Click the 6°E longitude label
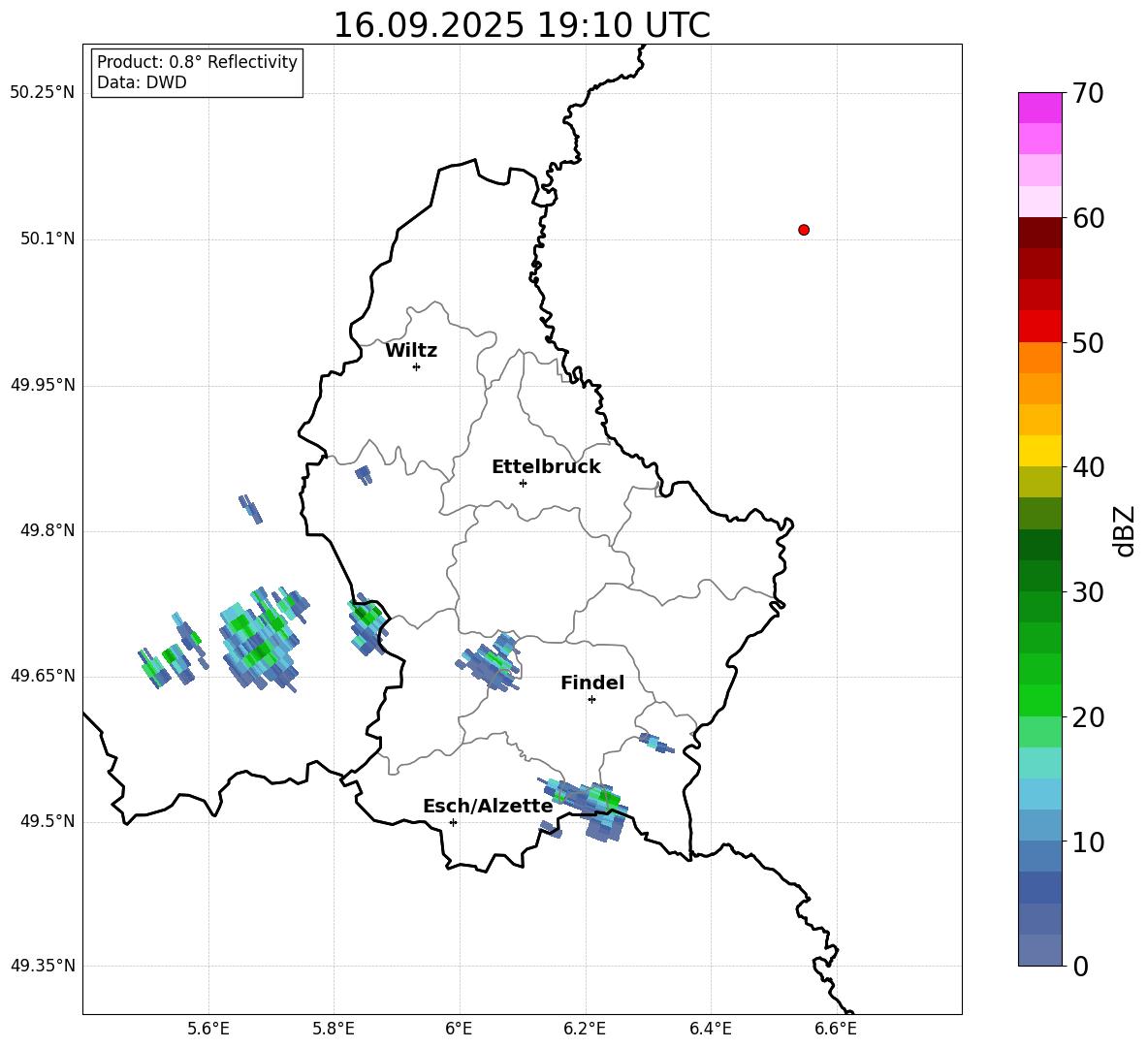Viewport: 1148px width, 1048px height. (x=459, y=1029)
